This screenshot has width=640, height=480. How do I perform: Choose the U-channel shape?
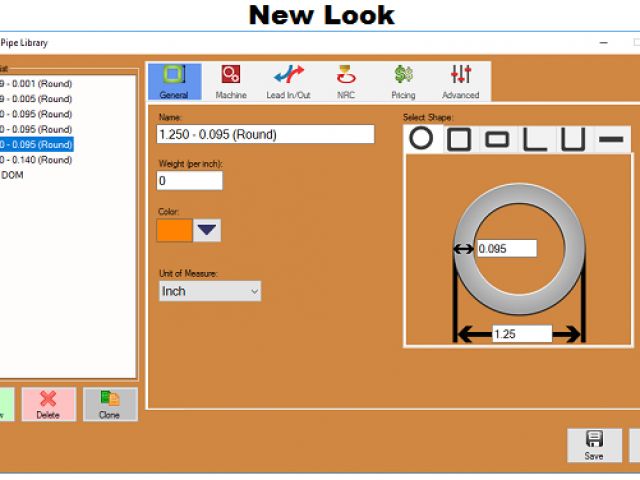(572, 139)
